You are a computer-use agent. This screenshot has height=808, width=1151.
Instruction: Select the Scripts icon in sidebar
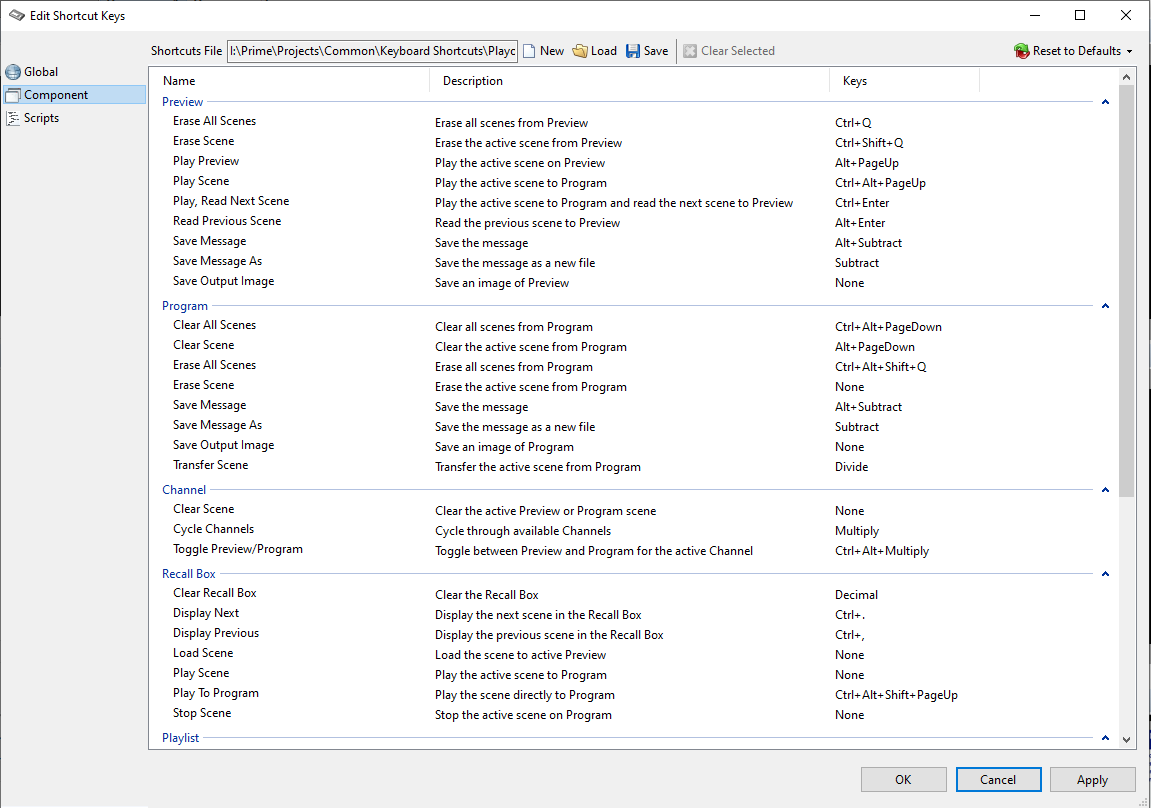[13, 118]
